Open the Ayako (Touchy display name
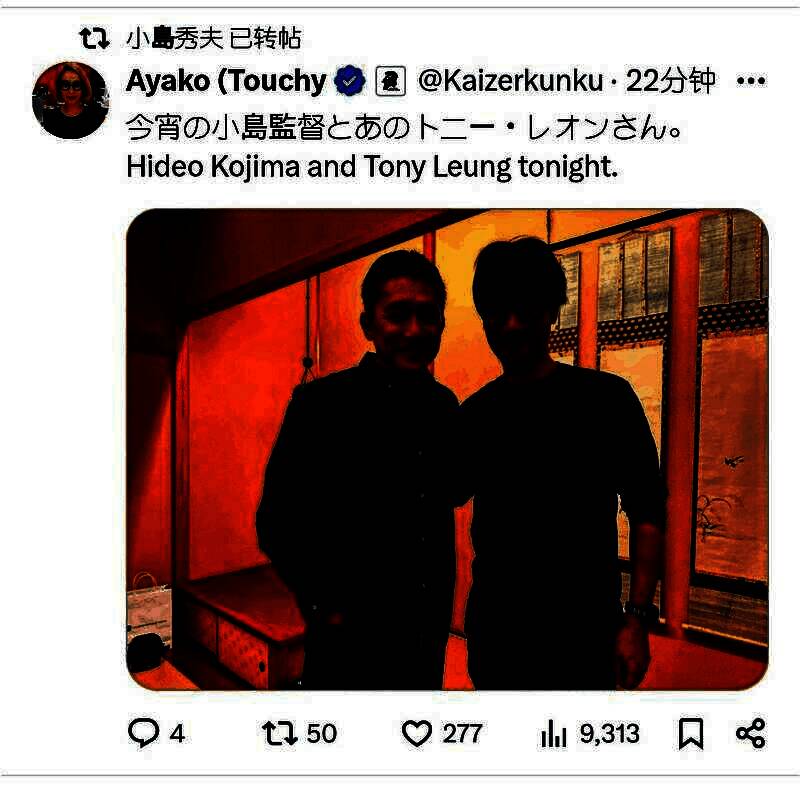 [226, 81]
